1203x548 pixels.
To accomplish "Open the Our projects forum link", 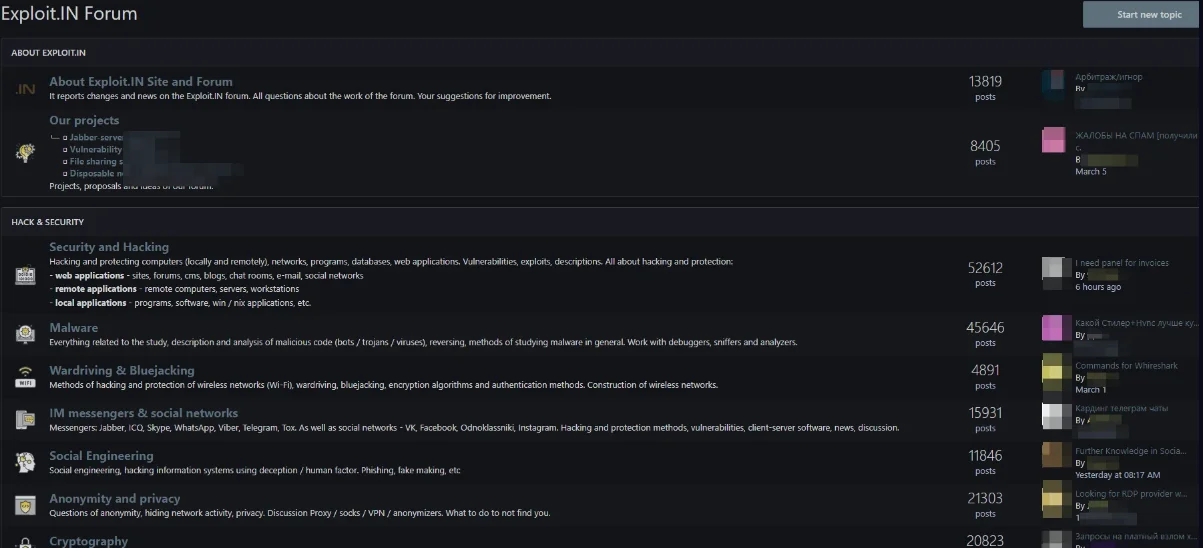I will [84, 121].
